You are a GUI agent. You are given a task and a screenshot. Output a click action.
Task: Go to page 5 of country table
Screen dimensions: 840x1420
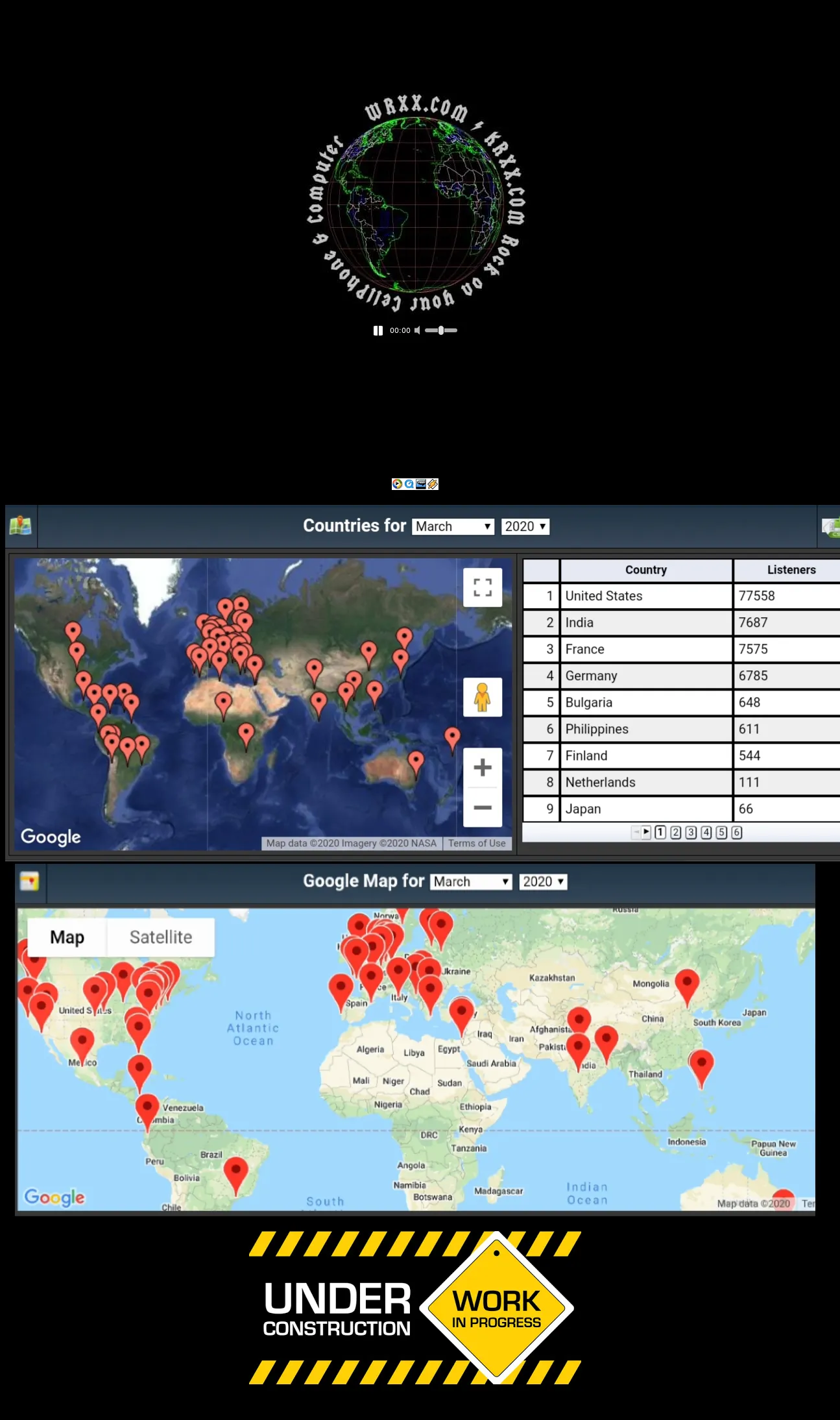point(721,832)
